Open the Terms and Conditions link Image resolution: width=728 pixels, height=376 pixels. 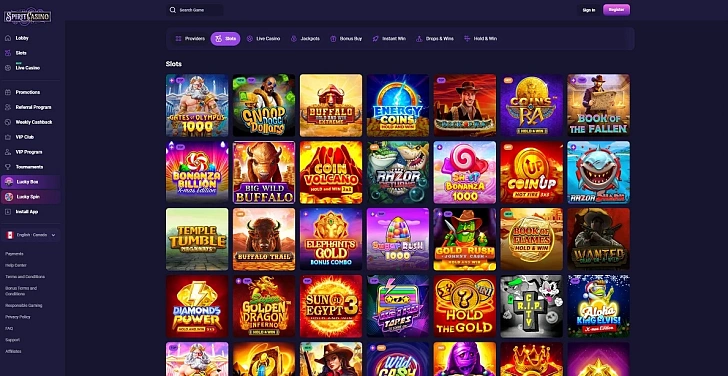(25, 277)
